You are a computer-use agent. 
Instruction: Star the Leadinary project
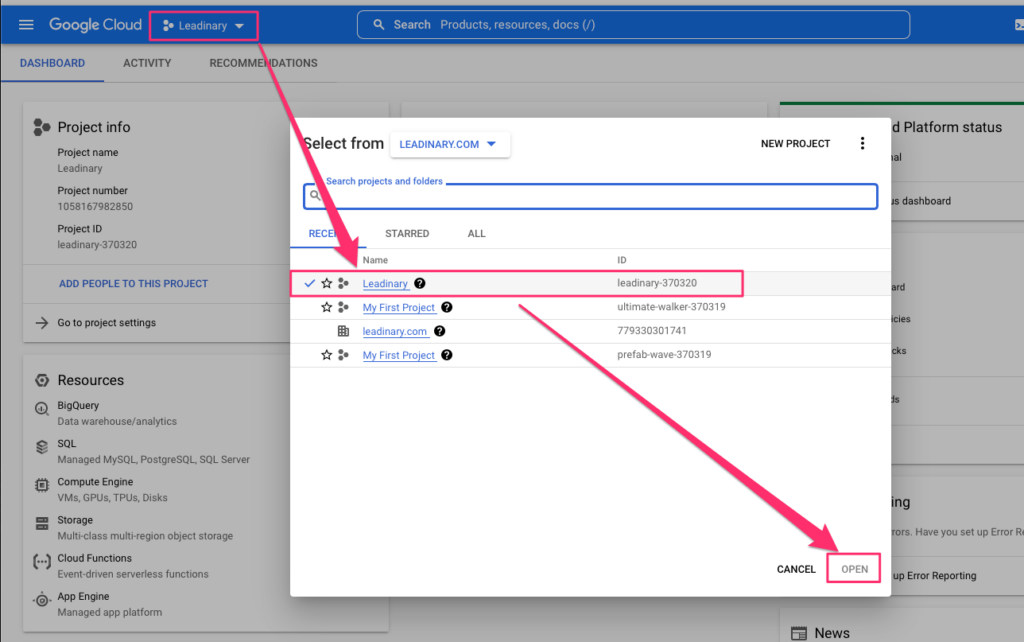point(327,283)
